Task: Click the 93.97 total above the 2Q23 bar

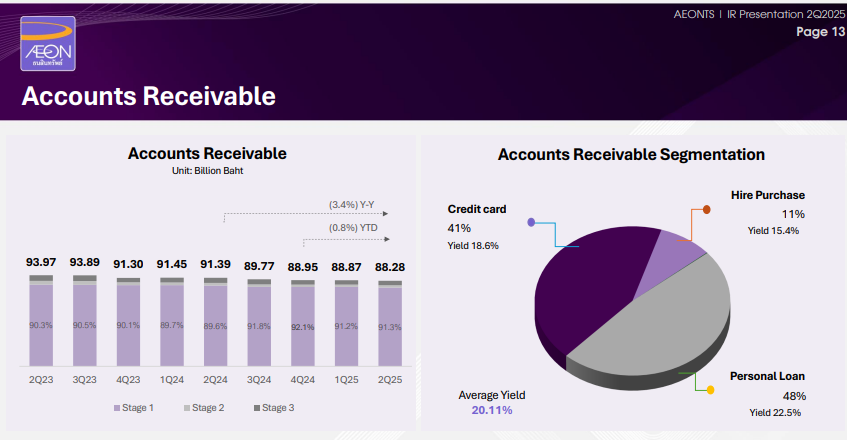Action: [x=41, y=263]
